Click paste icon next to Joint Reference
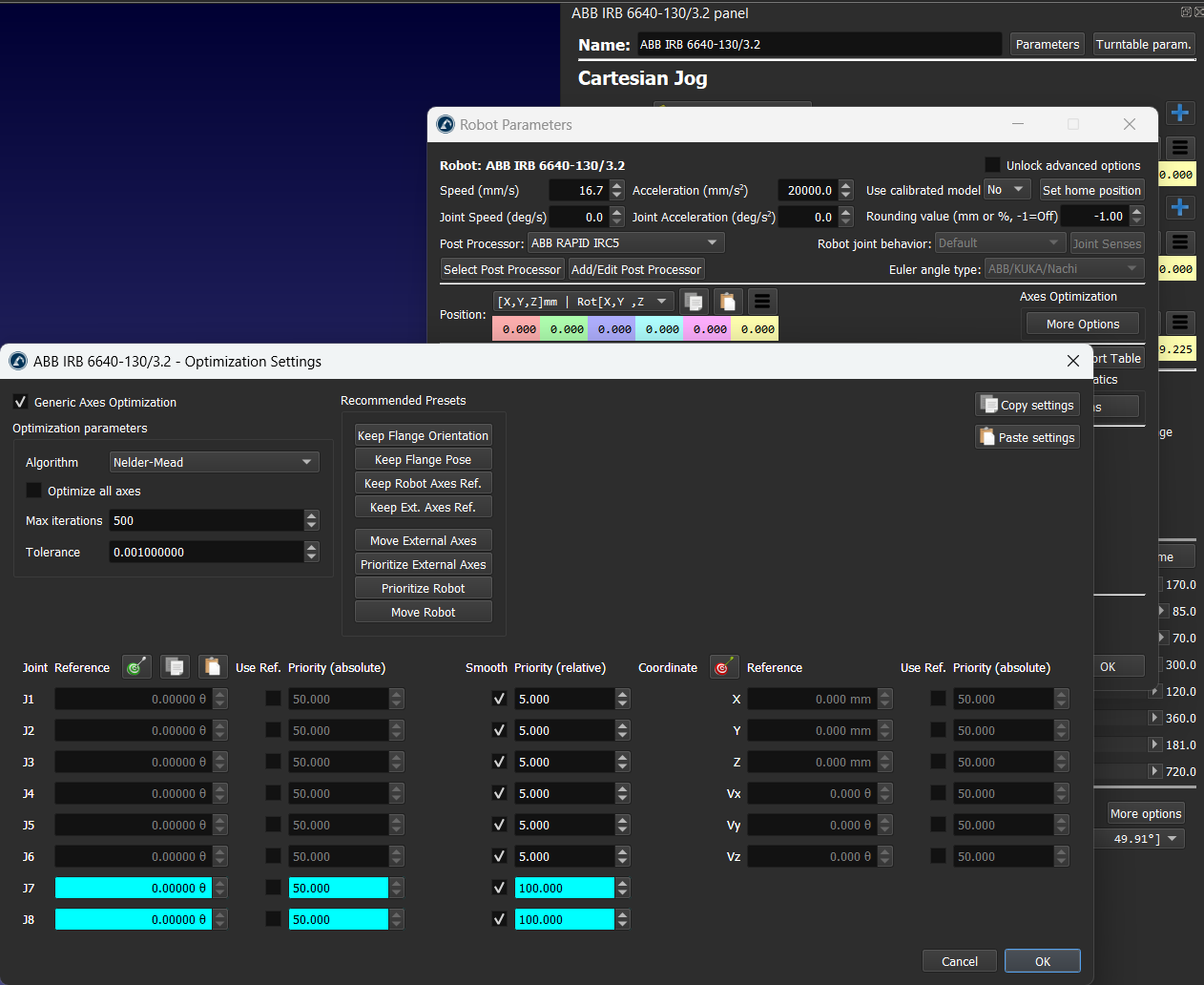The image size is (1204, 985). pos(213,667)
